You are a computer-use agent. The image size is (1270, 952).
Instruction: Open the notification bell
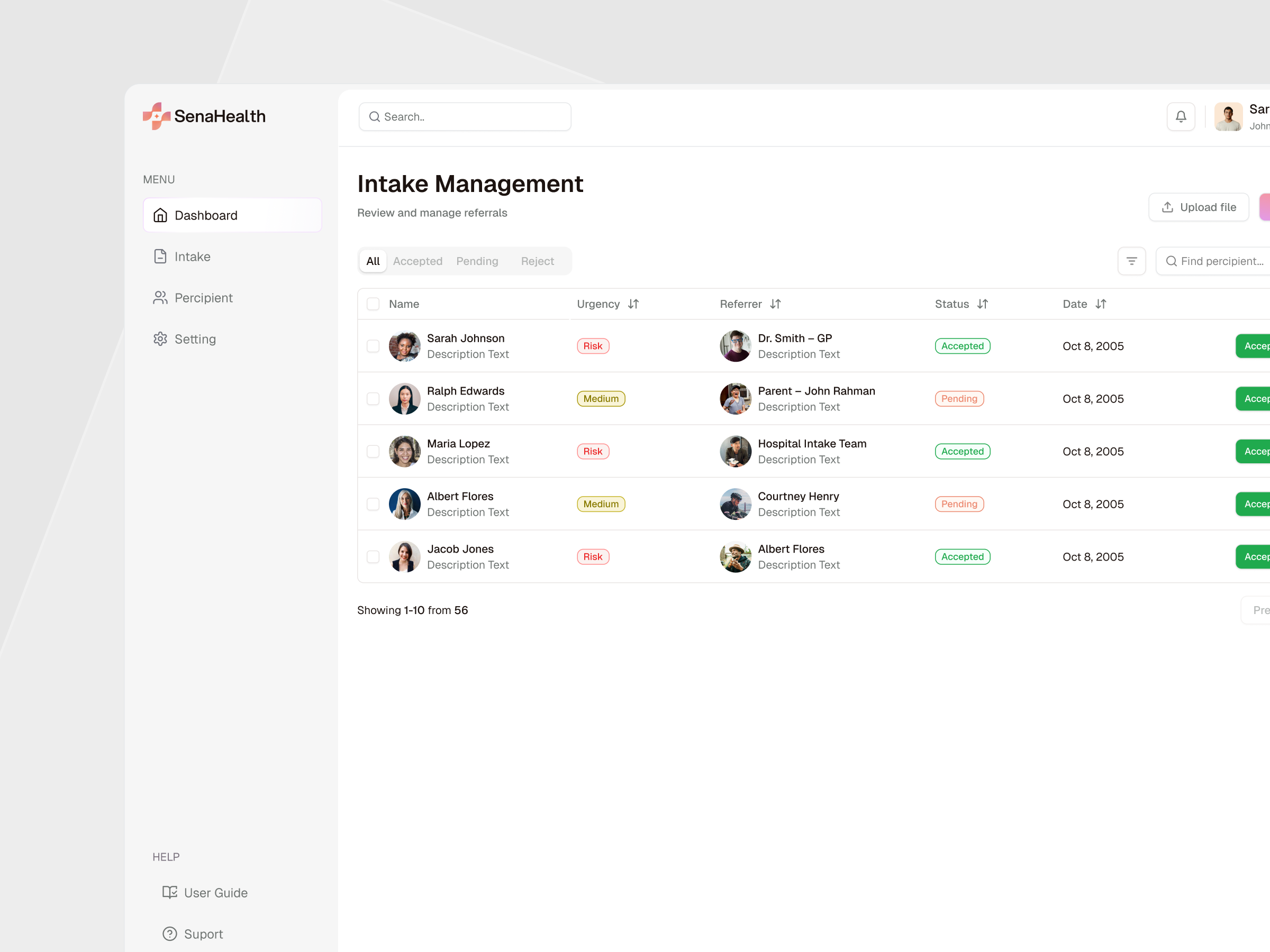point(1181,116)
